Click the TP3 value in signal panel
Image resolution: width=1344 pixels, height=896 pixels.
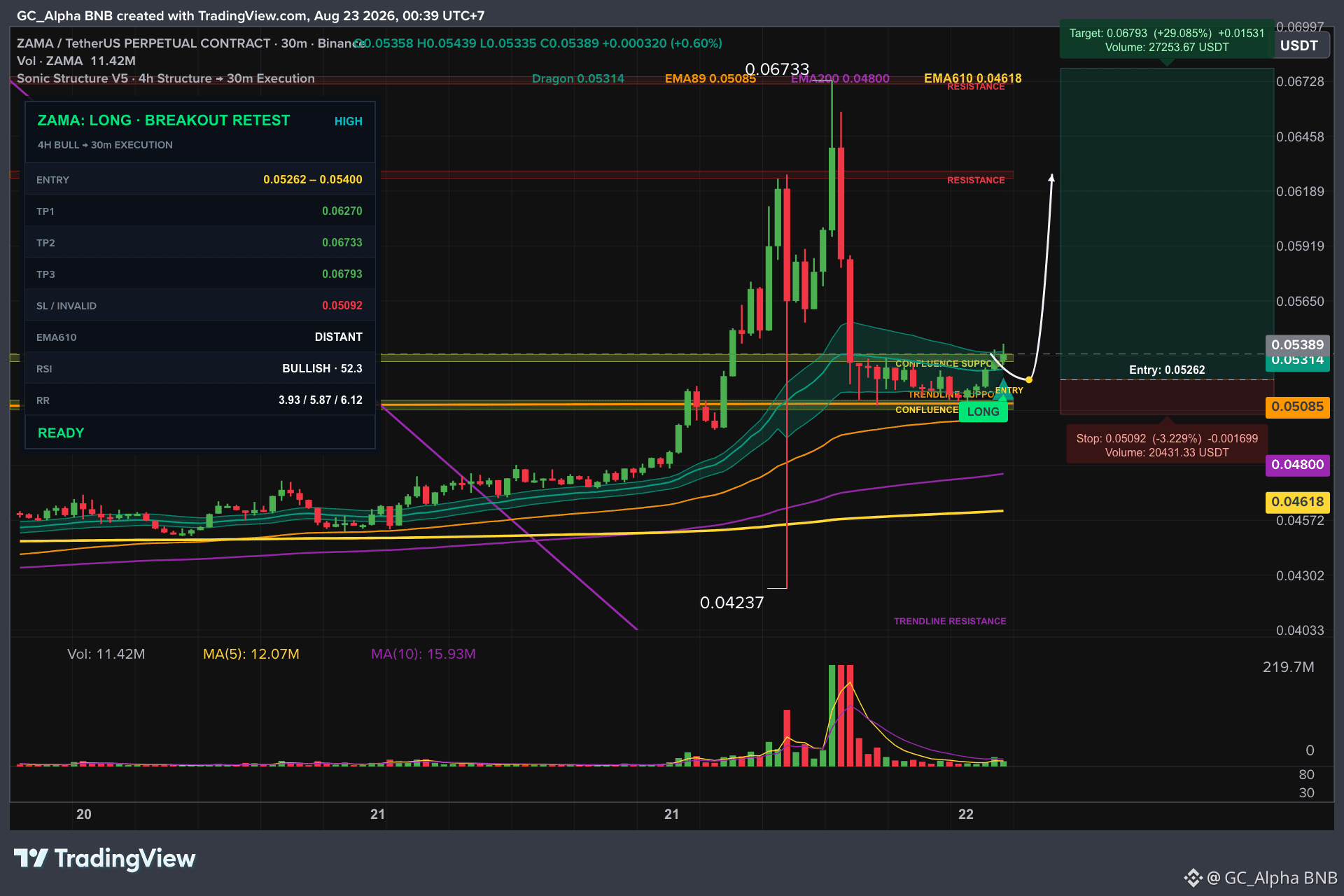pos(342,274)
